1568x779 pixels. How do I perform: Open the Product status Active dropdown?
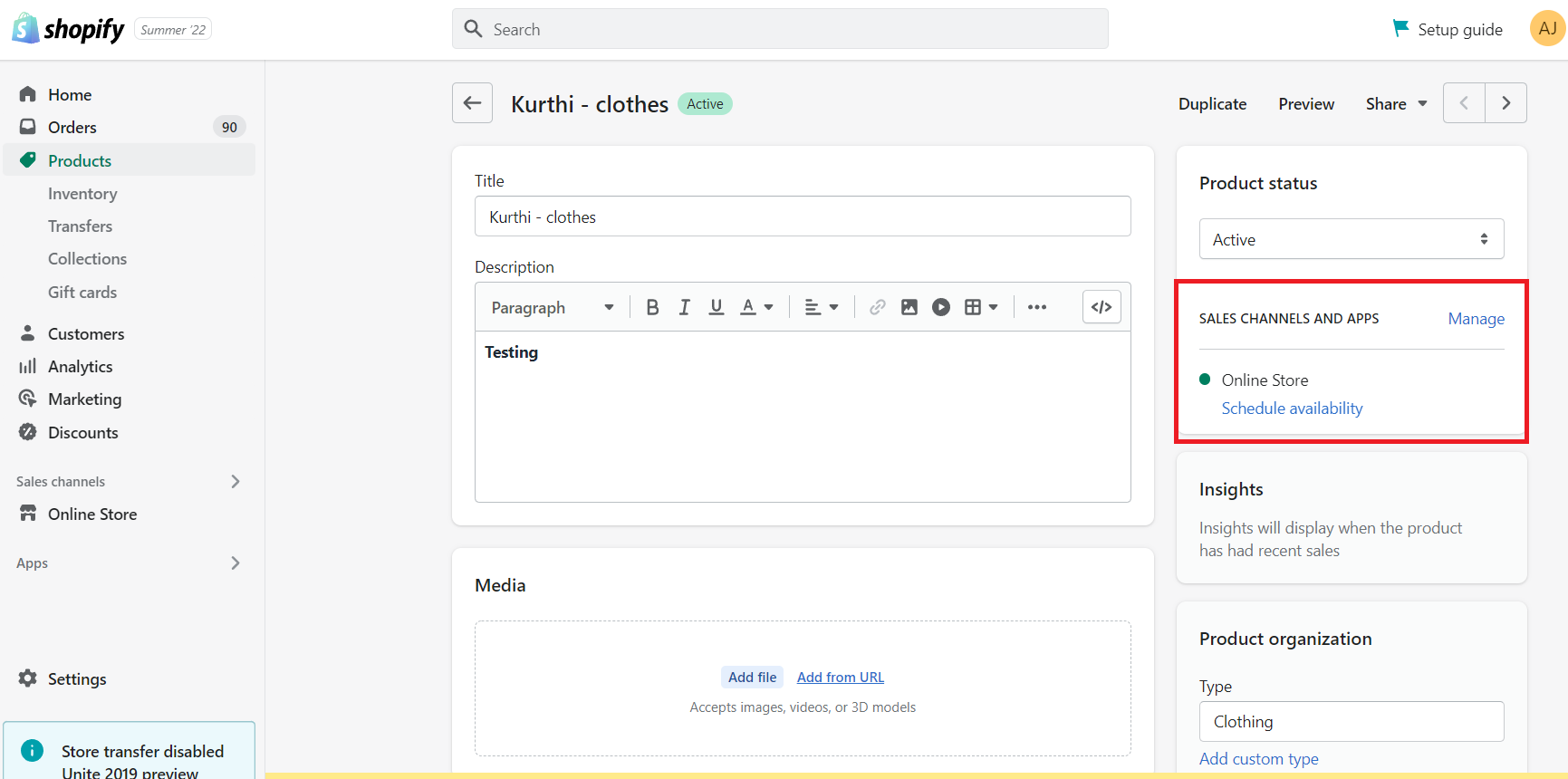pos(1351,239)
